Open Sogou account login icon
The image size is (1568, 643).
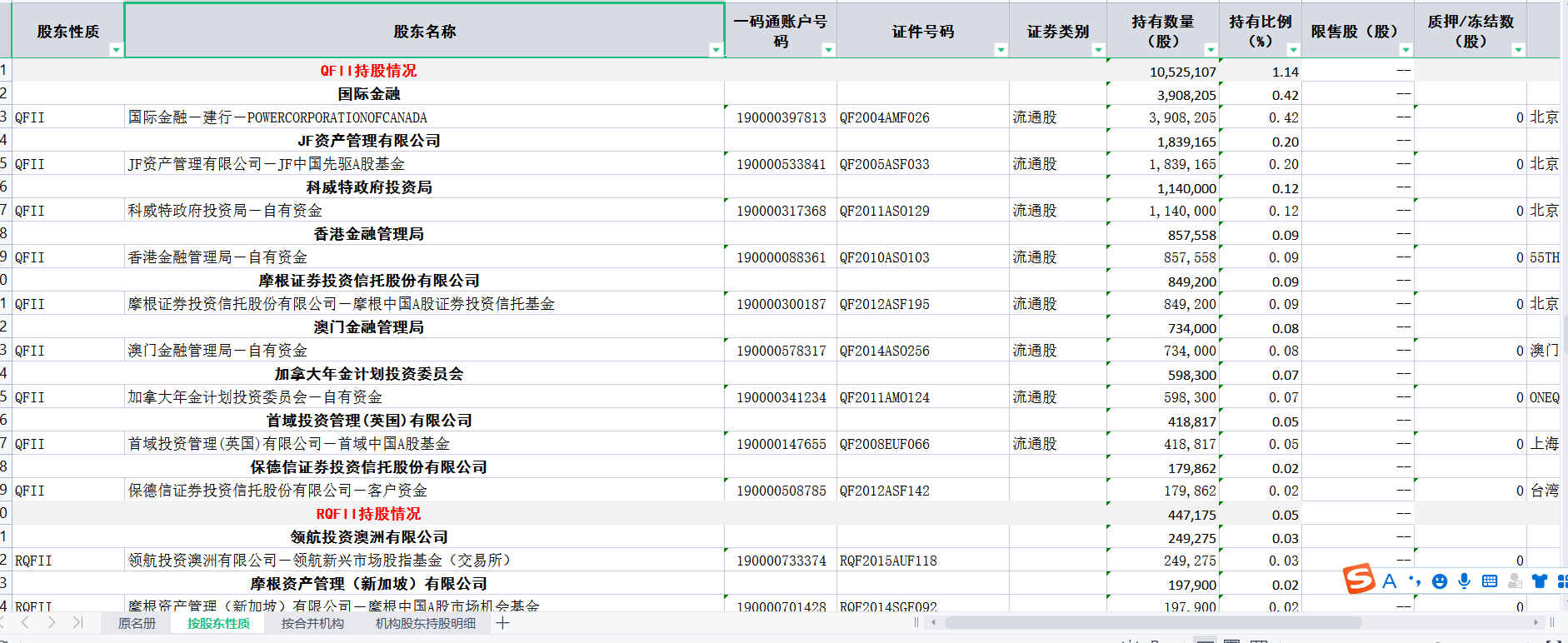1515,581
